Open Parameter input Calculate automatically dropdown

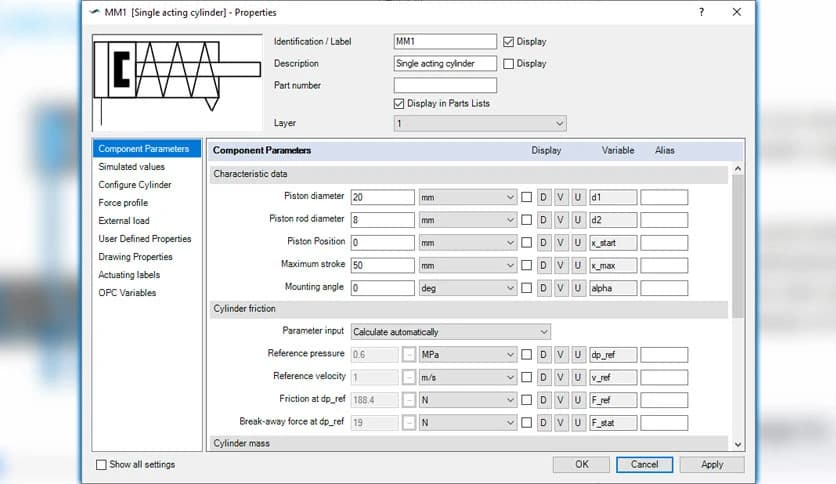point(451,332)
